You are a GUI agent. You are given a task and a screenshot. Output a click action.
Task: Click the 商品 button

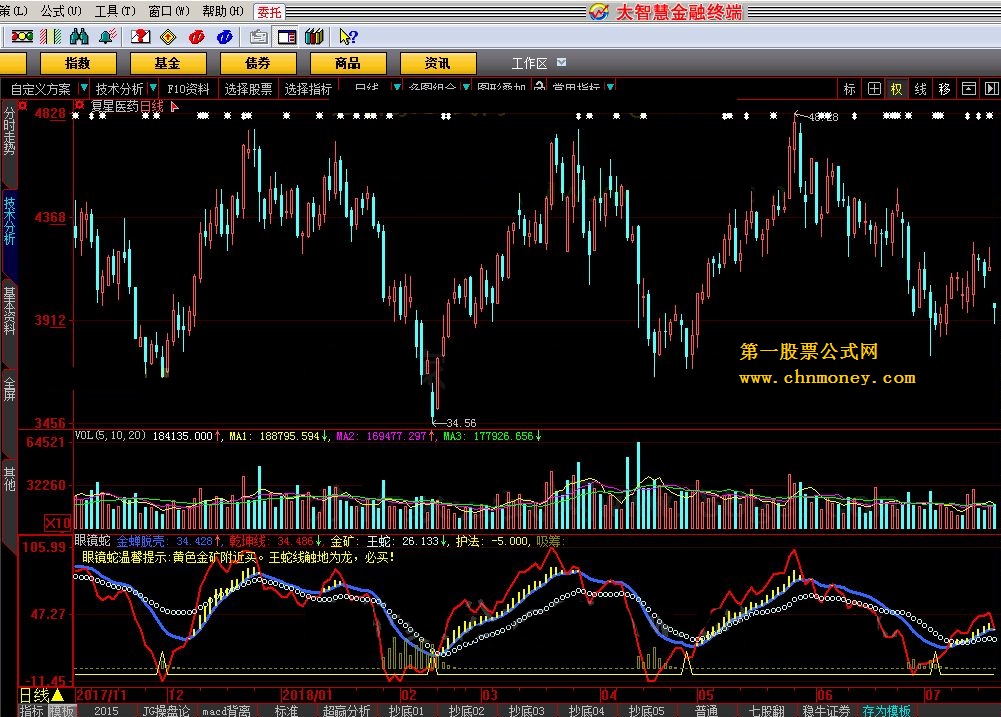pyautogui.click(x=348, y=63)
